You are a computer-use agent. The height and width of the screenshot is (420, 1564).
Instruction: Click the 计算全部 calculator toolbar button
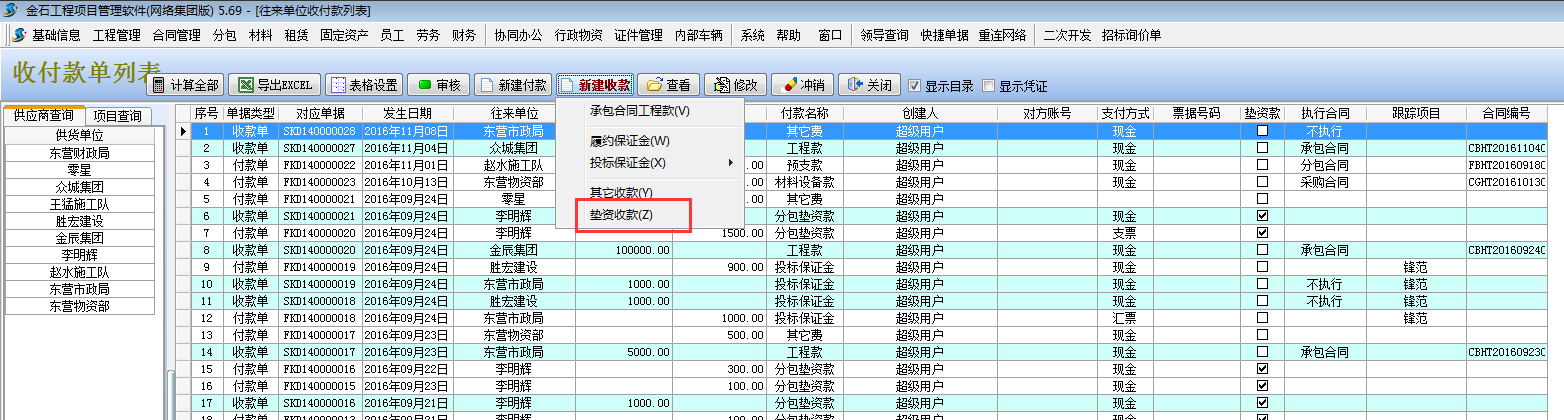click(x=185, y=85)
